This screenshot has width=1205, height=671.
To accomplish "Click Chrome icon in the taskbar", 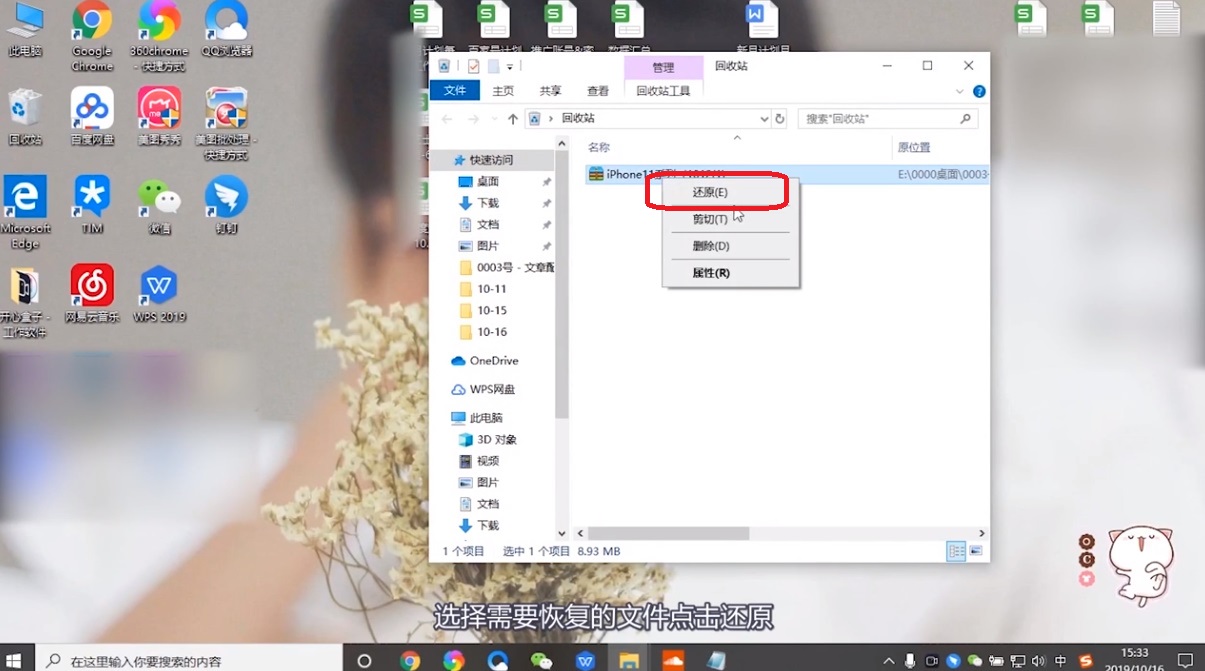I will 410,660.
